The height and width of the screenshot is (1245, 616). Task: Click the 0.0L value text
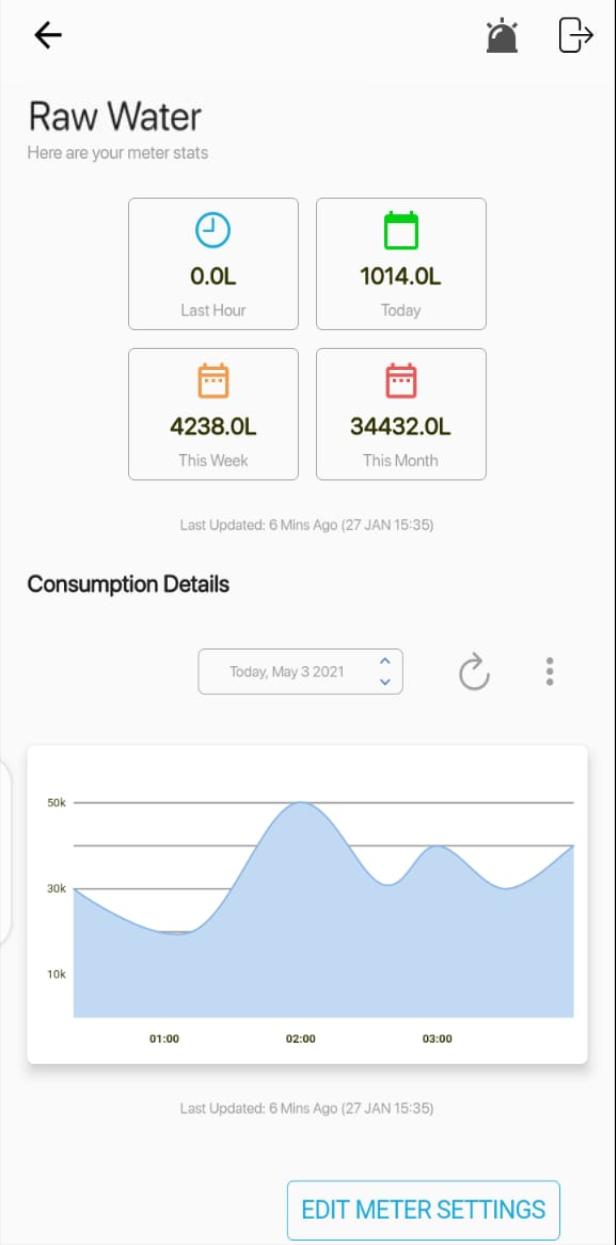pyautogui.click(x=213, y=277)
